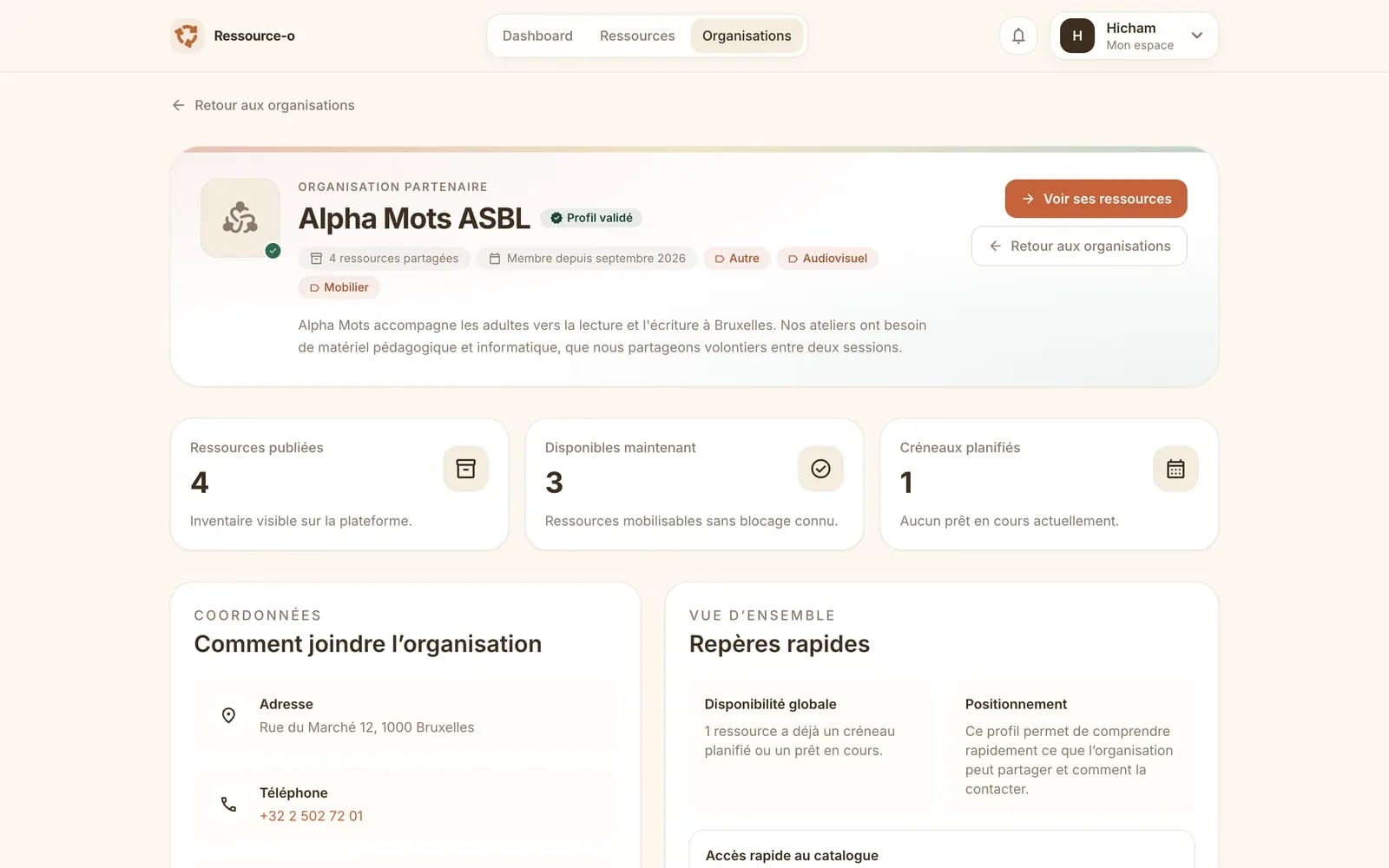Screen dimensions: 1389x868
Task: Click the Positionnement panel title
Action: click(x=1016, y=704)
